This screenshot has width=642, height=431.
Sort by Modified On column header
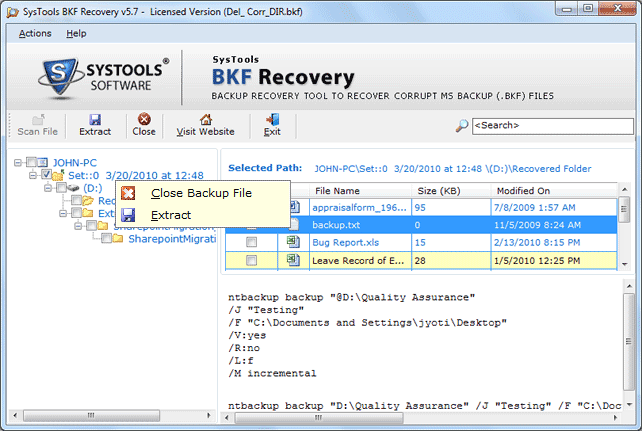pos(554,191)
